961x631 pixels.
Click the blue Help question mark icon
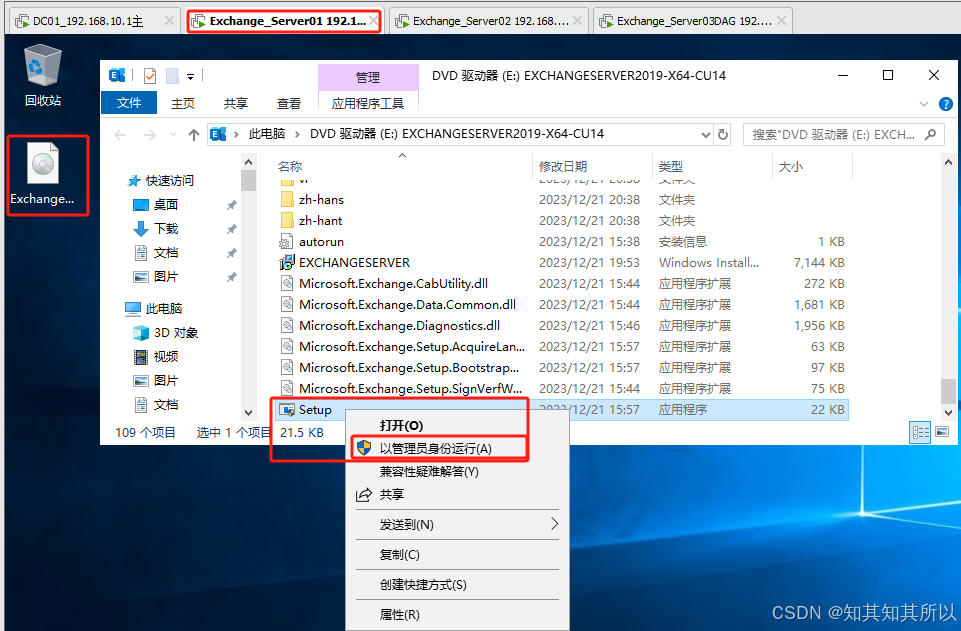946,104
